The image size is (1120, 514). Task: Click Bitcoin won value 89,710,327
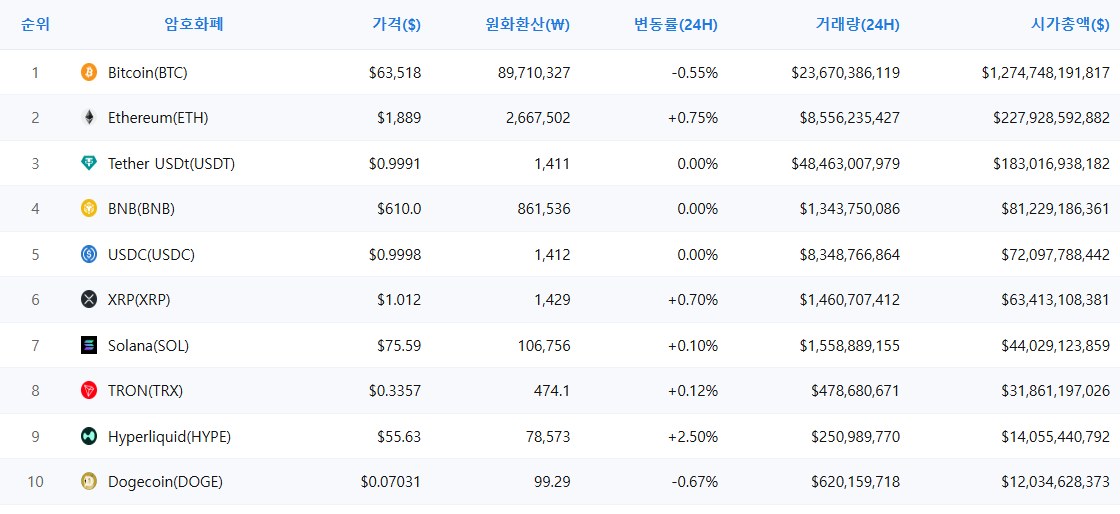coord(536,73)
